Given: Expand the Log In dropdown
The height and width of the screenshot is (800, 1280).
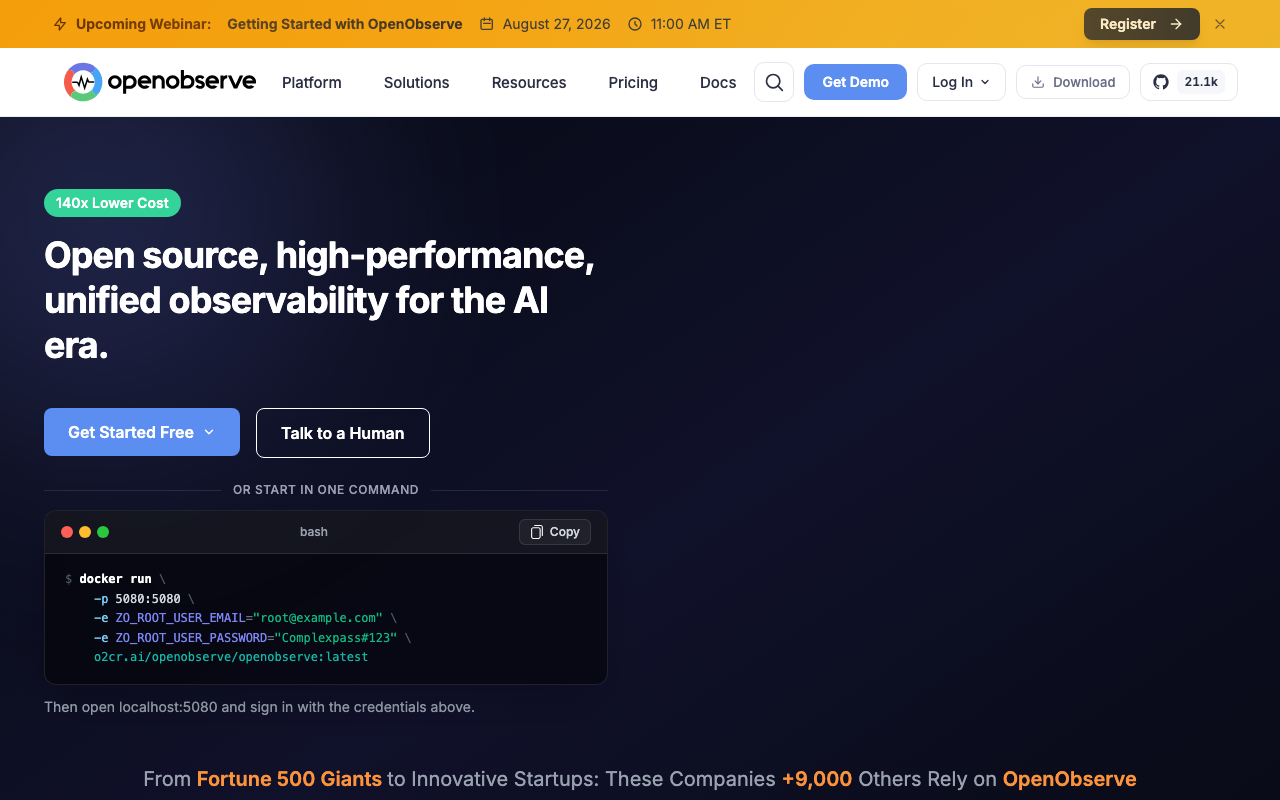Looking at the screenshot, I should click(x=961, y=82).
